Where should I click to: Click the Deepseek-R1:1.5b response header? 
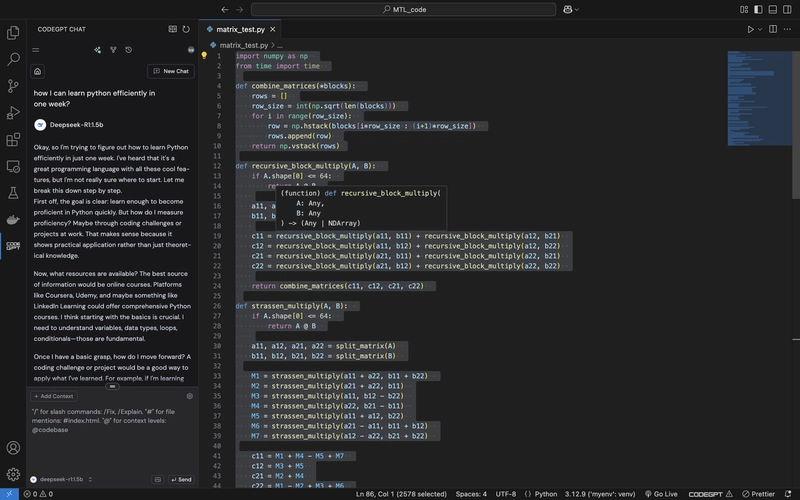[69, 125]
